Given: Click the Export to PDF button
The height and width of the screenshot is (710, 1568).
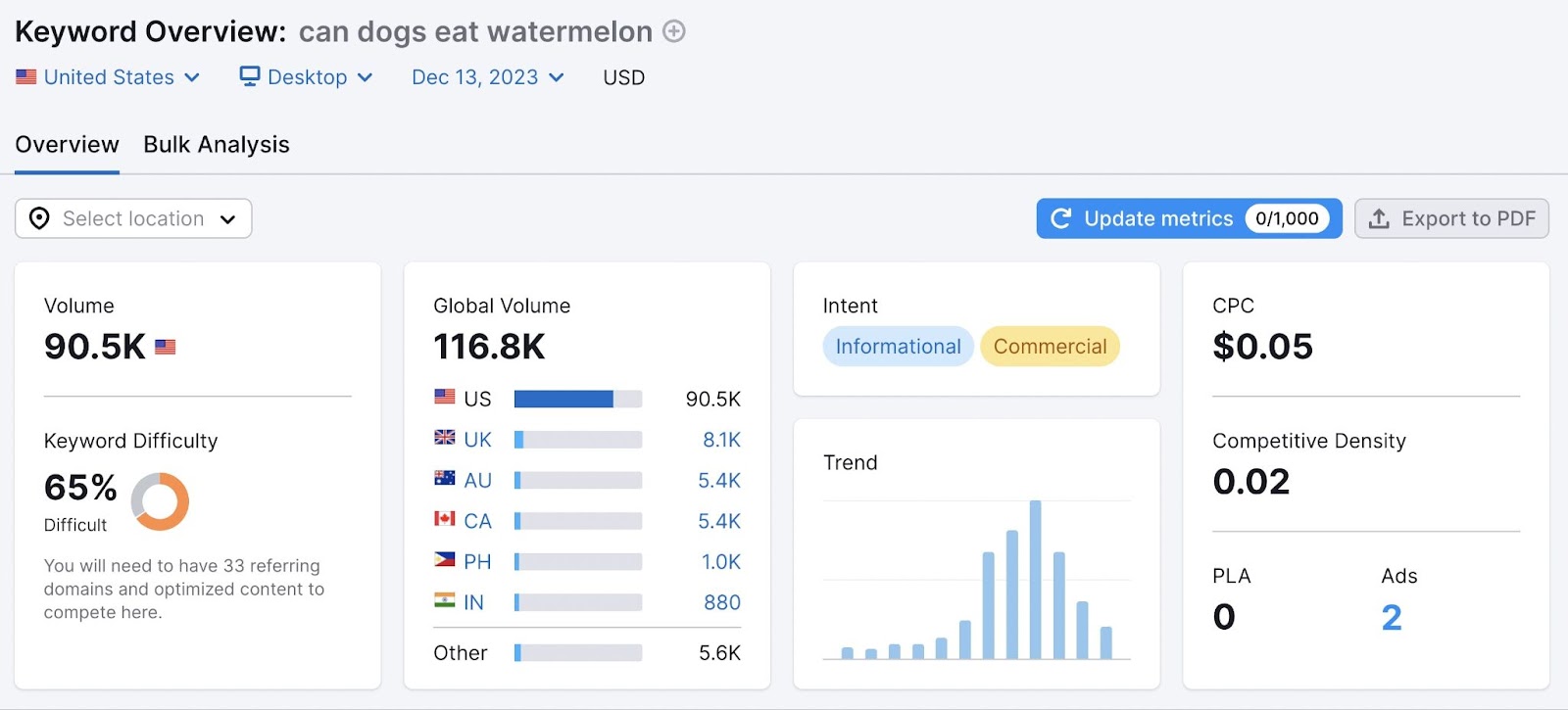Looking at the screenshot, I should pos(1451,218).
